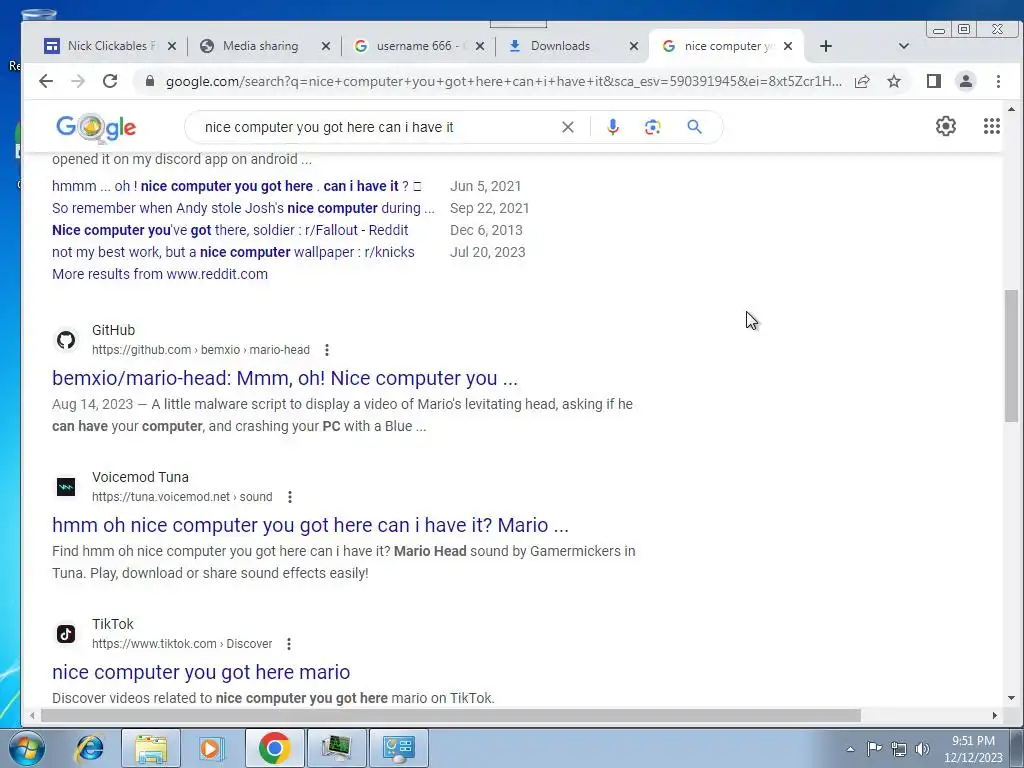1024x768 pixels.
Task: Open more options for TikTok result
Action: (x=289, y=644)
